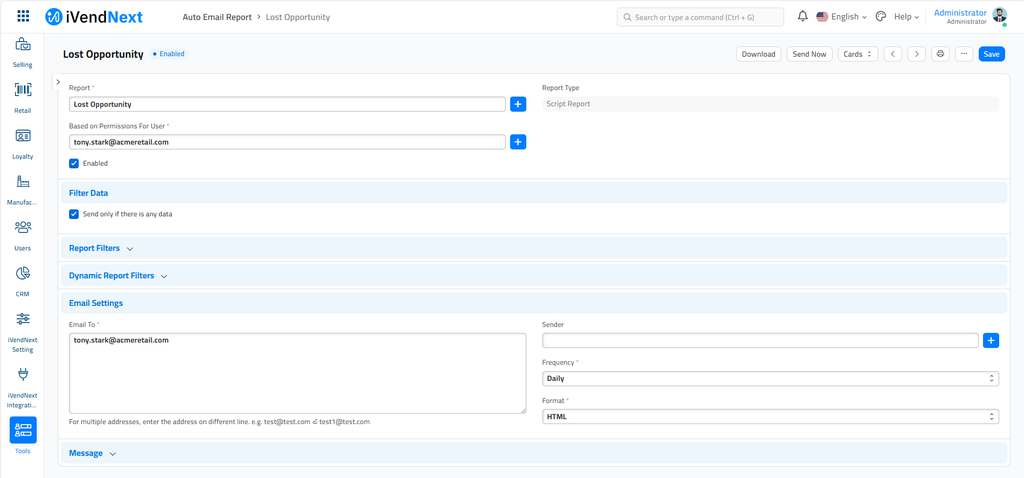Open iVendNext Setting sliders icon
The image size is (1024, 478).
click(x=22, y=320)
